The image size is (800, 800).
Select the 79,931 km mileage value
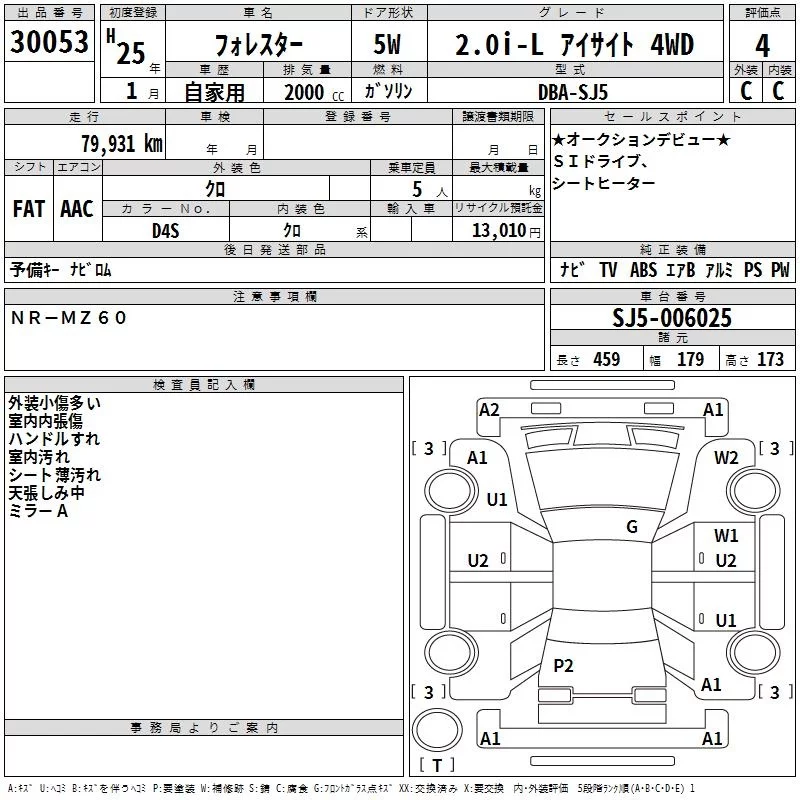point(121,143)
